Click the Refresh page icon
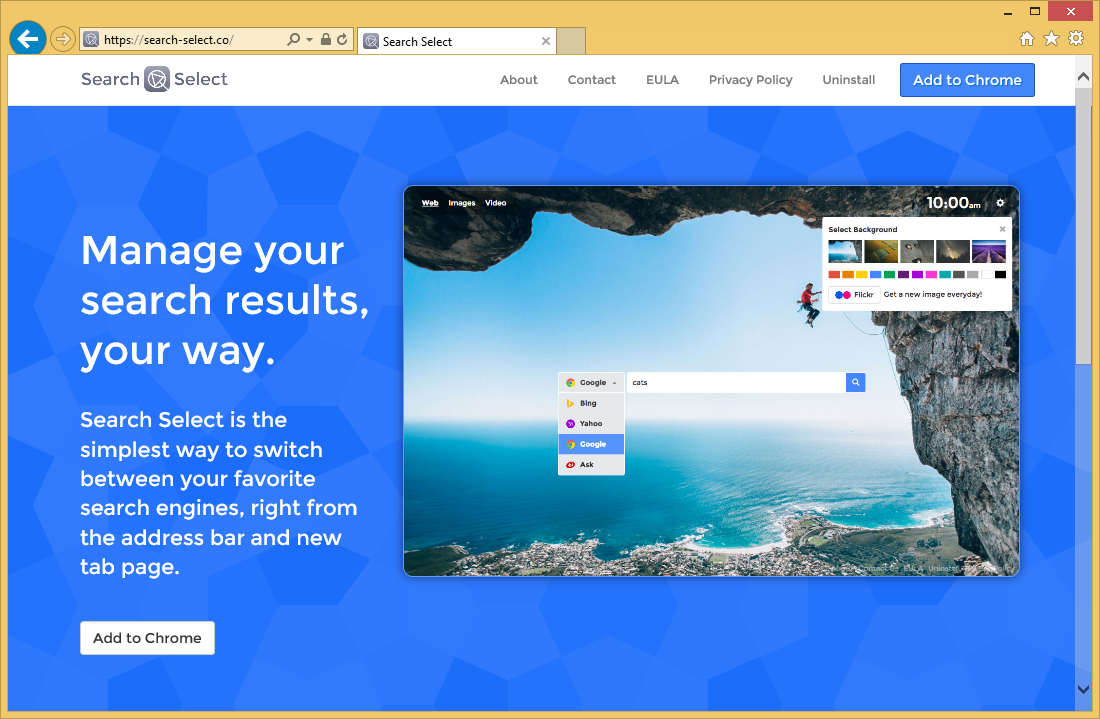Viewport: 1100px width, 719px height. [342, 39]
